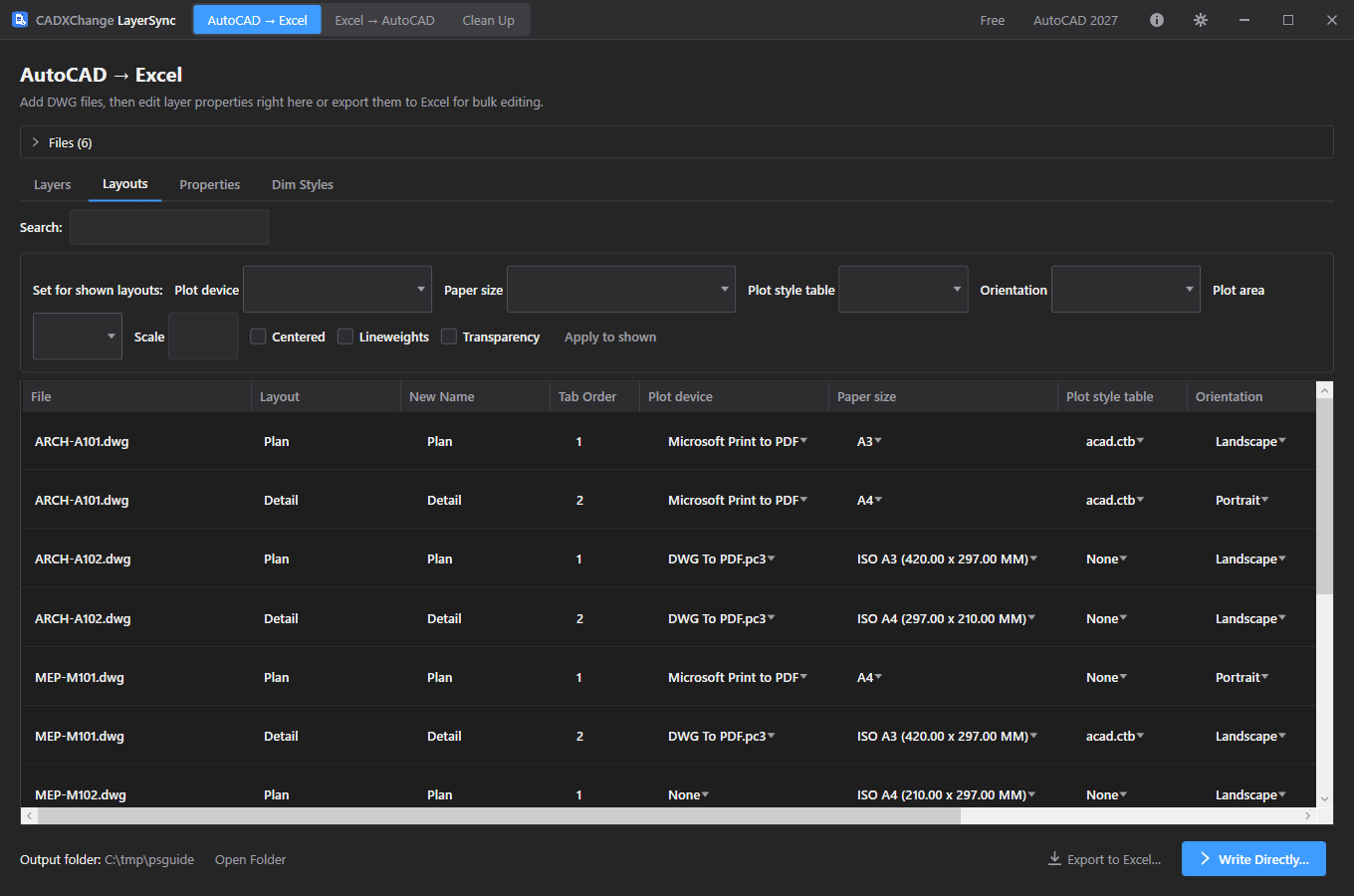Check the Transparency option
The width and height of the screenshot is (1354, 896).
pyautogui.click(x=449, y=336)
